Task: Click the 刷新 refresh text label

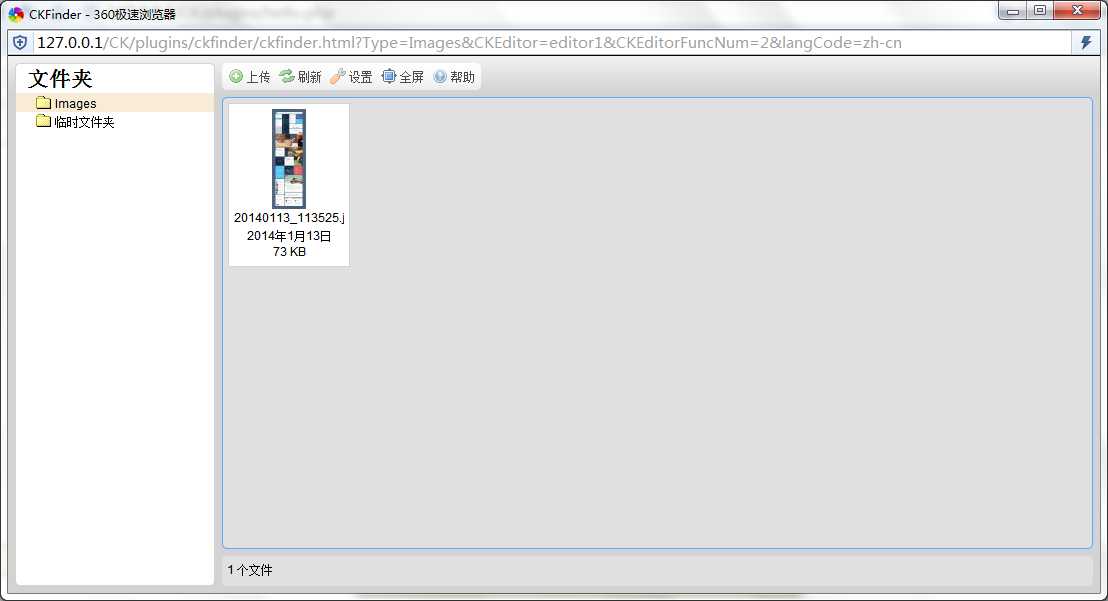Action: [309, 77]
